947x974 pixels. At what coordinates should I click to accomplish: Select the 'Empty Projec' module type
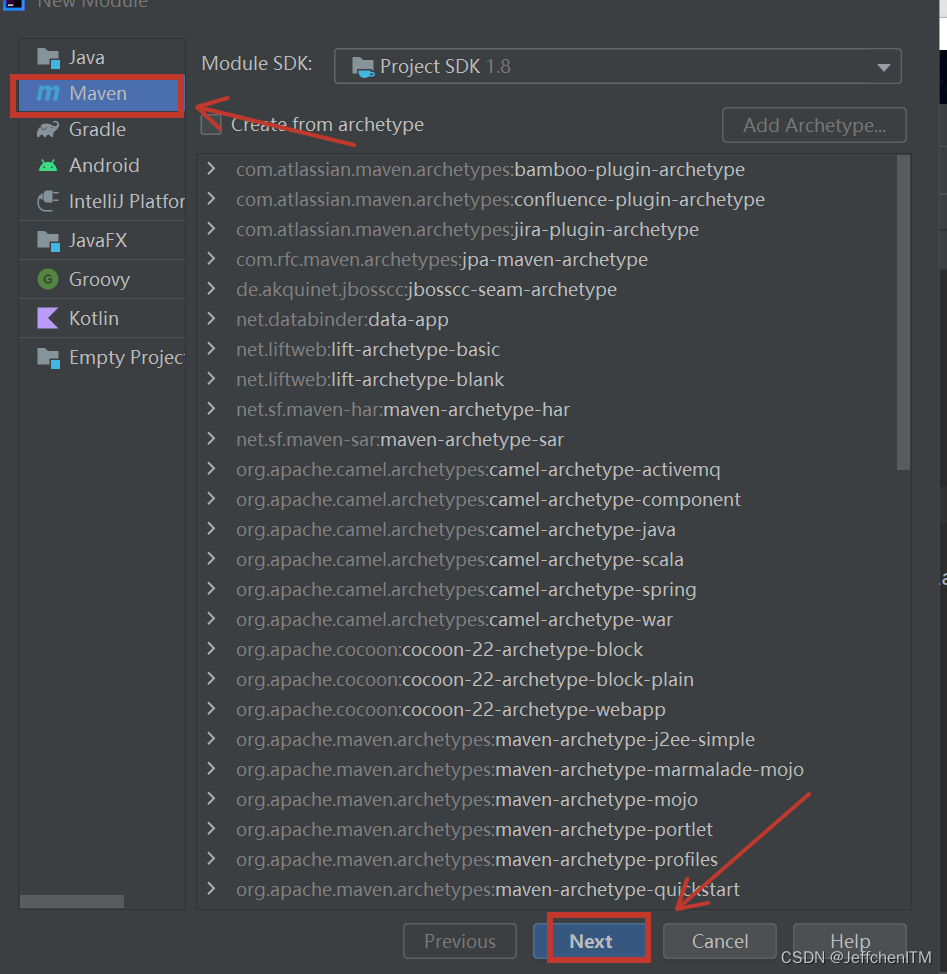102,358
